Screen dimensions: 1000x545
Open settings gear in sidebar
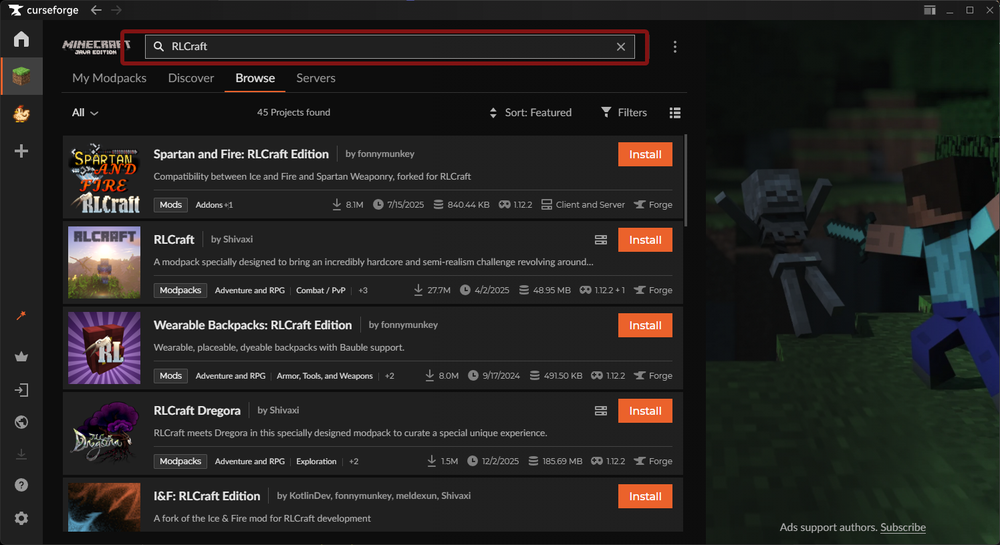21,518
